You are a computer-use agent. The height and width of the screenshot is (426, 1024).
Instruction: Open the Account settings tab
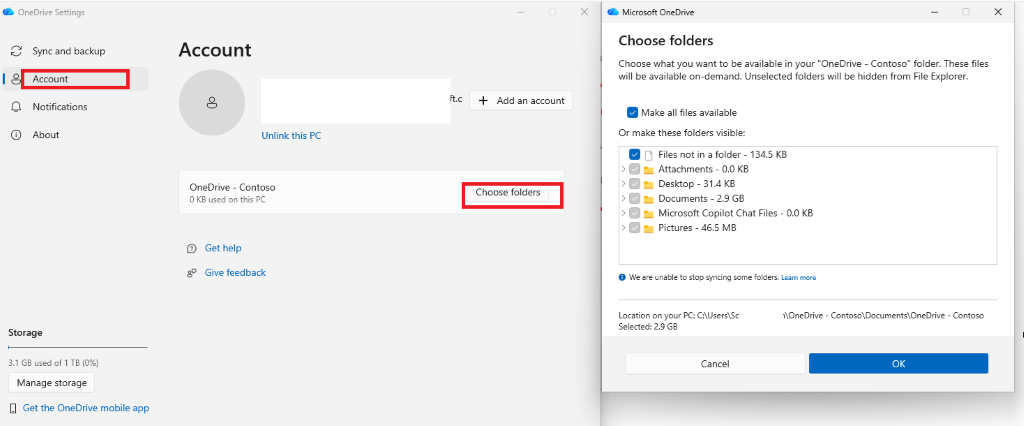coord(76,79)
